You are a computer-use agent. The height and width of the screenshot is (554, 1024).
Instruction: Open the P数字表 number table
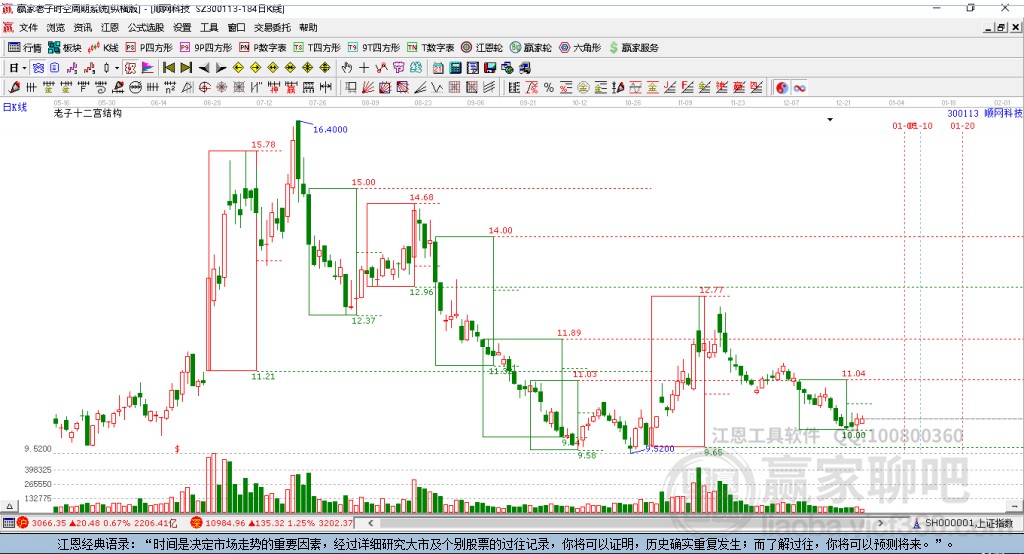click(263, 48)
